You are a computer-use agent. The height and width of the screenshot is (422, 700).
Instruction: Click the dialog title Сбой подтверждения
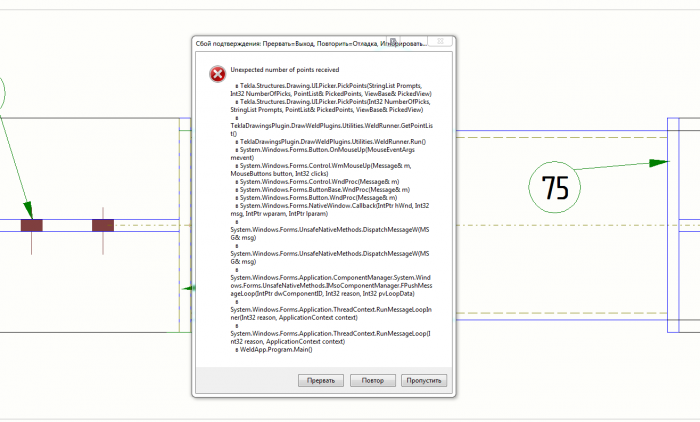228,44
